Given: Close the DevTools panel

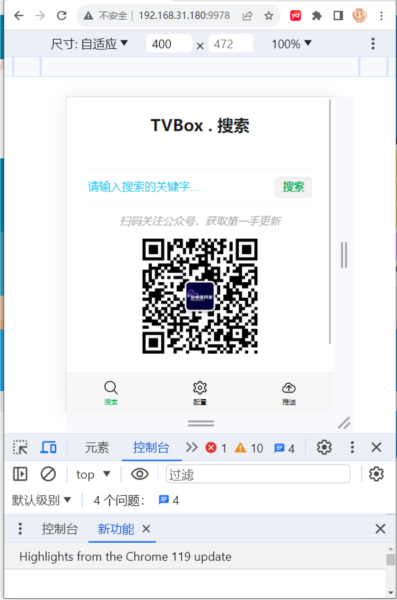Looking at the screenshot, I should click(x=376, y=447).
